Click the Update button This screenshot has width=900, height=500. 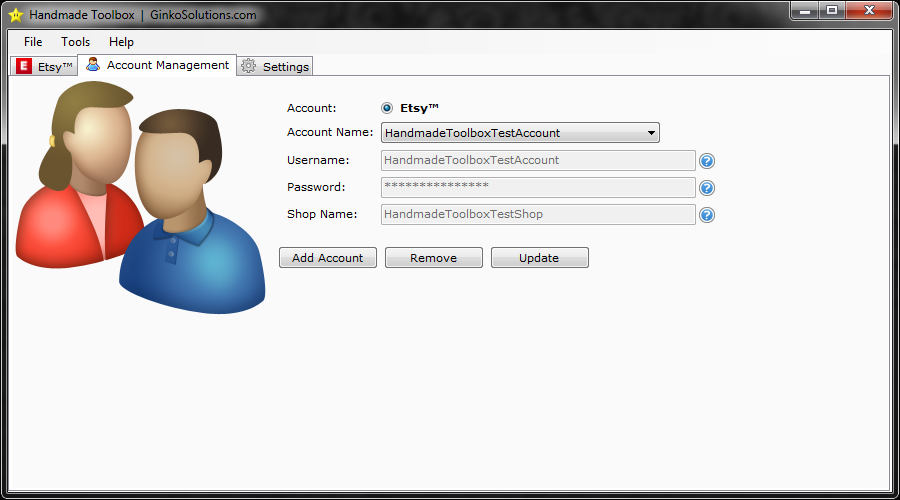(x=540, y=258)
